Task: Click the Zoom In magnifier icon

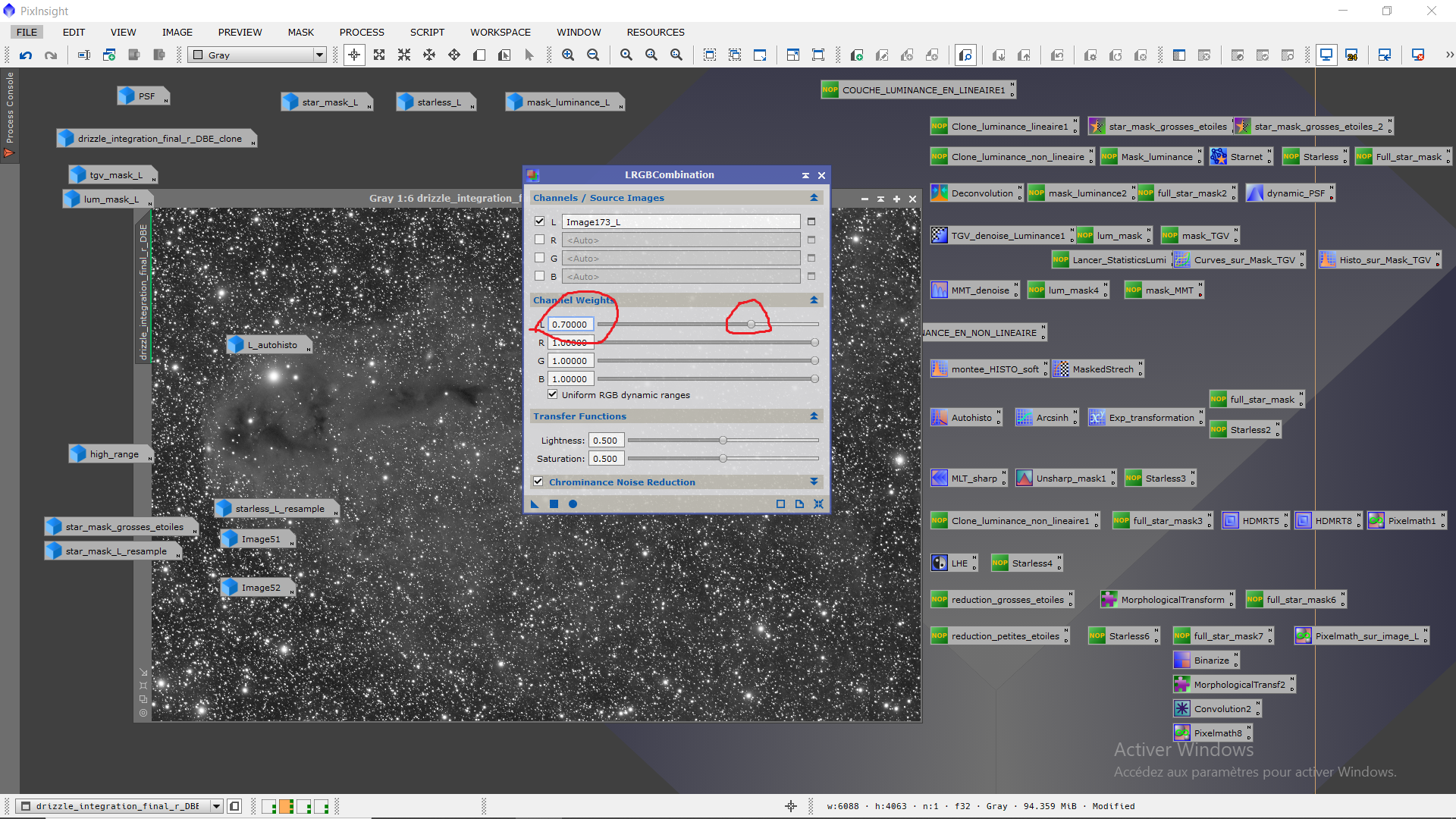Action: (568, 55)
